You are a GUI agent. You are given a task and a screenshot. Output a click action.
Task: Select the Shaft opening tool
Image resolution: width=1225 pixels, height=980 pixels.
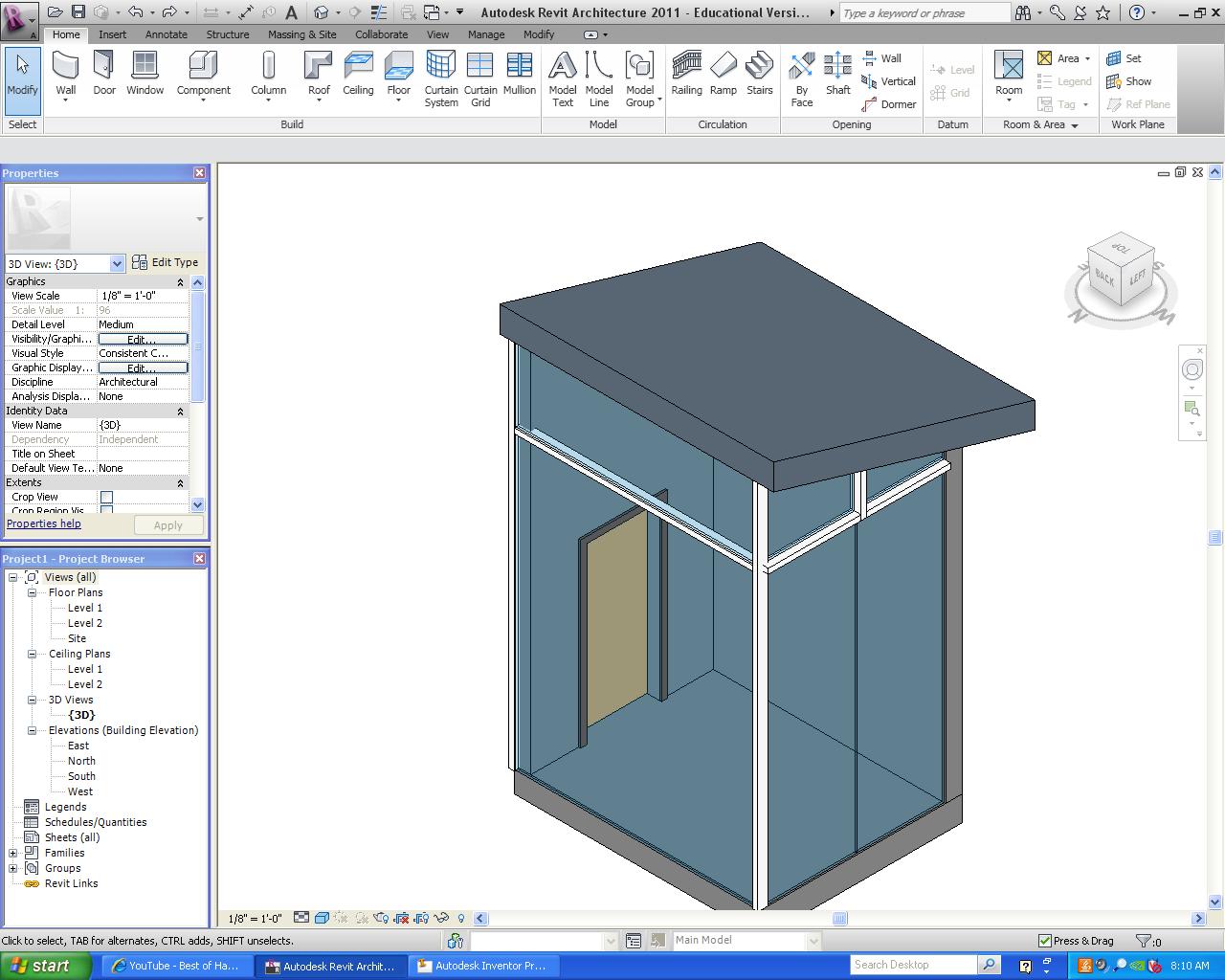point(837,75)
